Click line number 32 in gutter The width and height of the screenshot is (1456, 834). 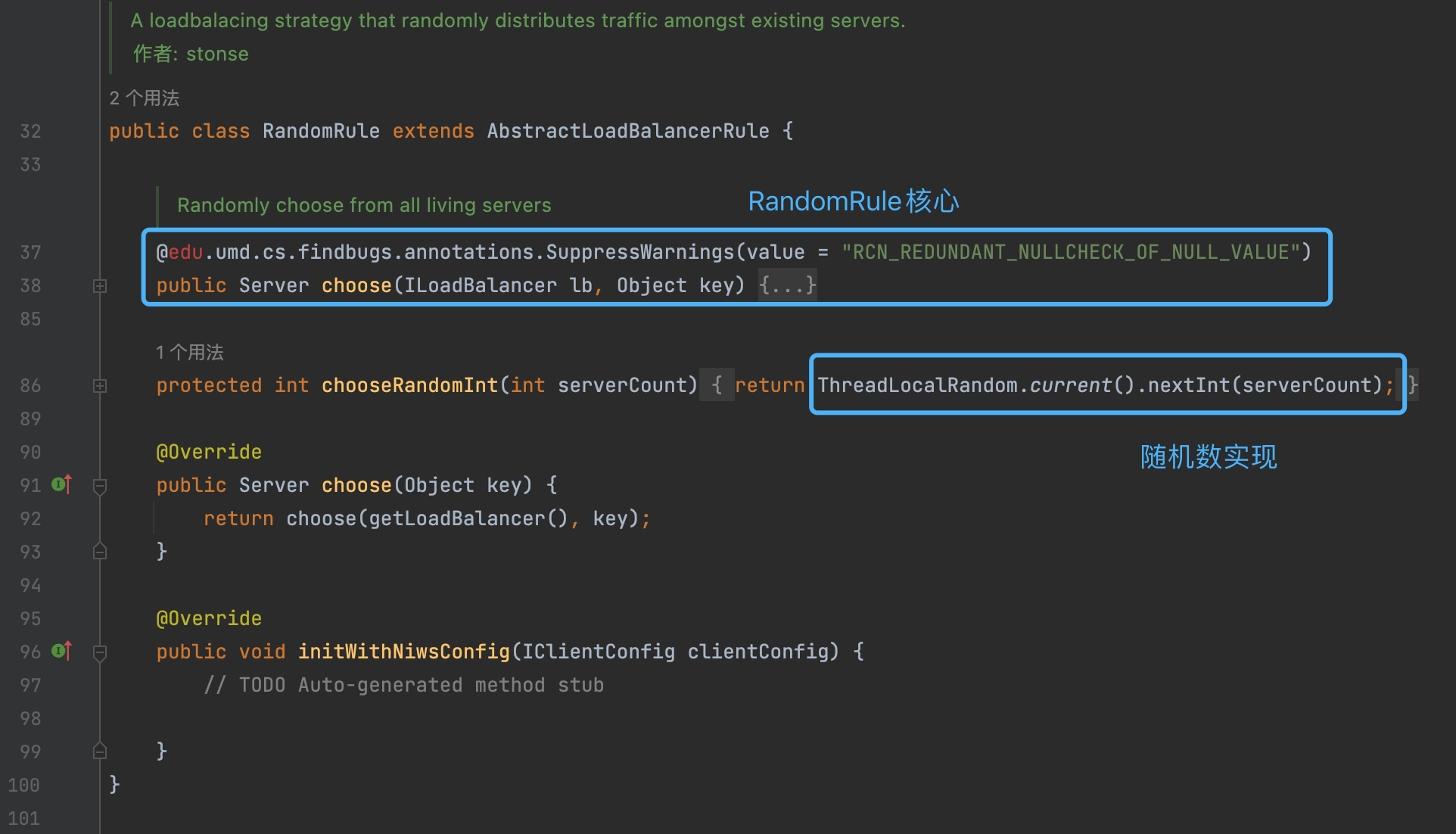pyautogui.click(x=30, y=131)
